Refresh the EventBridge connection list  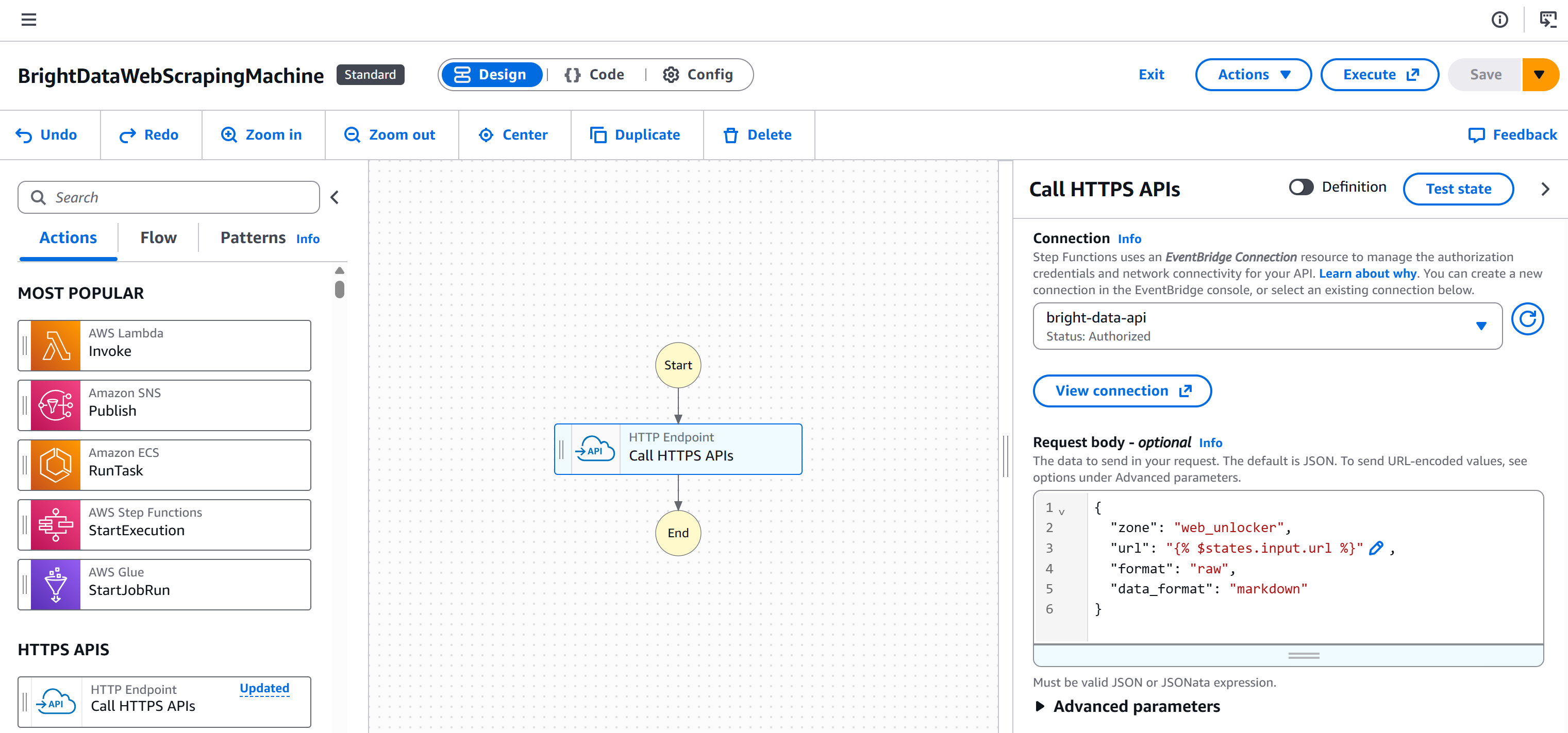click(1528, 319)
